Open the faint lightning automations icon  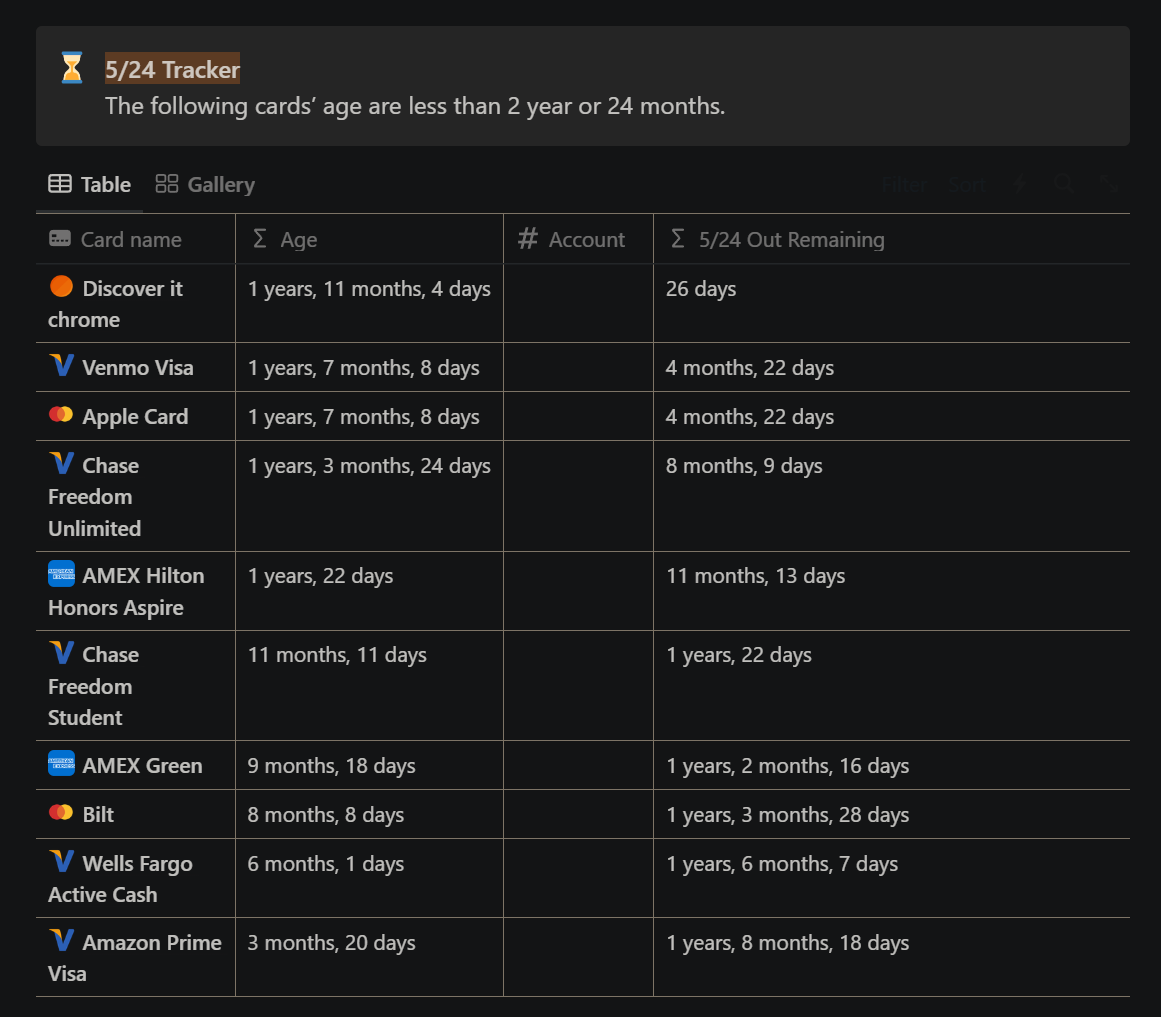pos(1020,184)
